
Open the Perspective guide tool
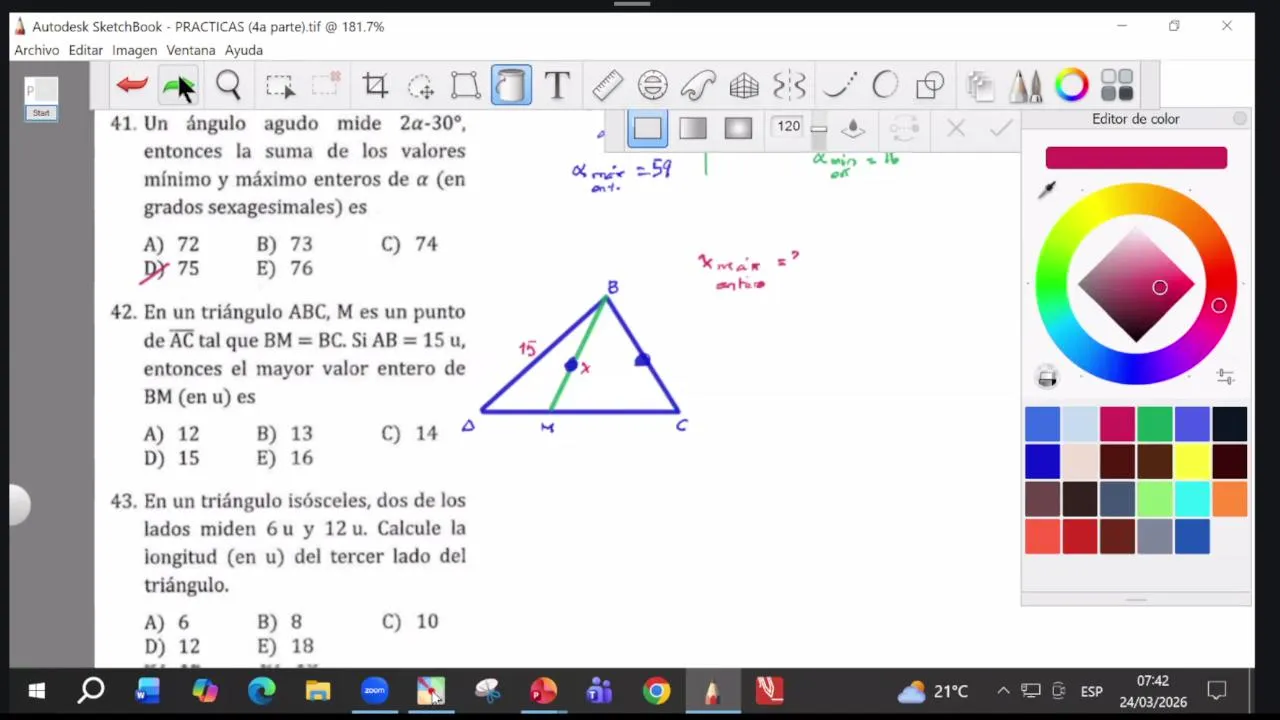click(744, 86)
